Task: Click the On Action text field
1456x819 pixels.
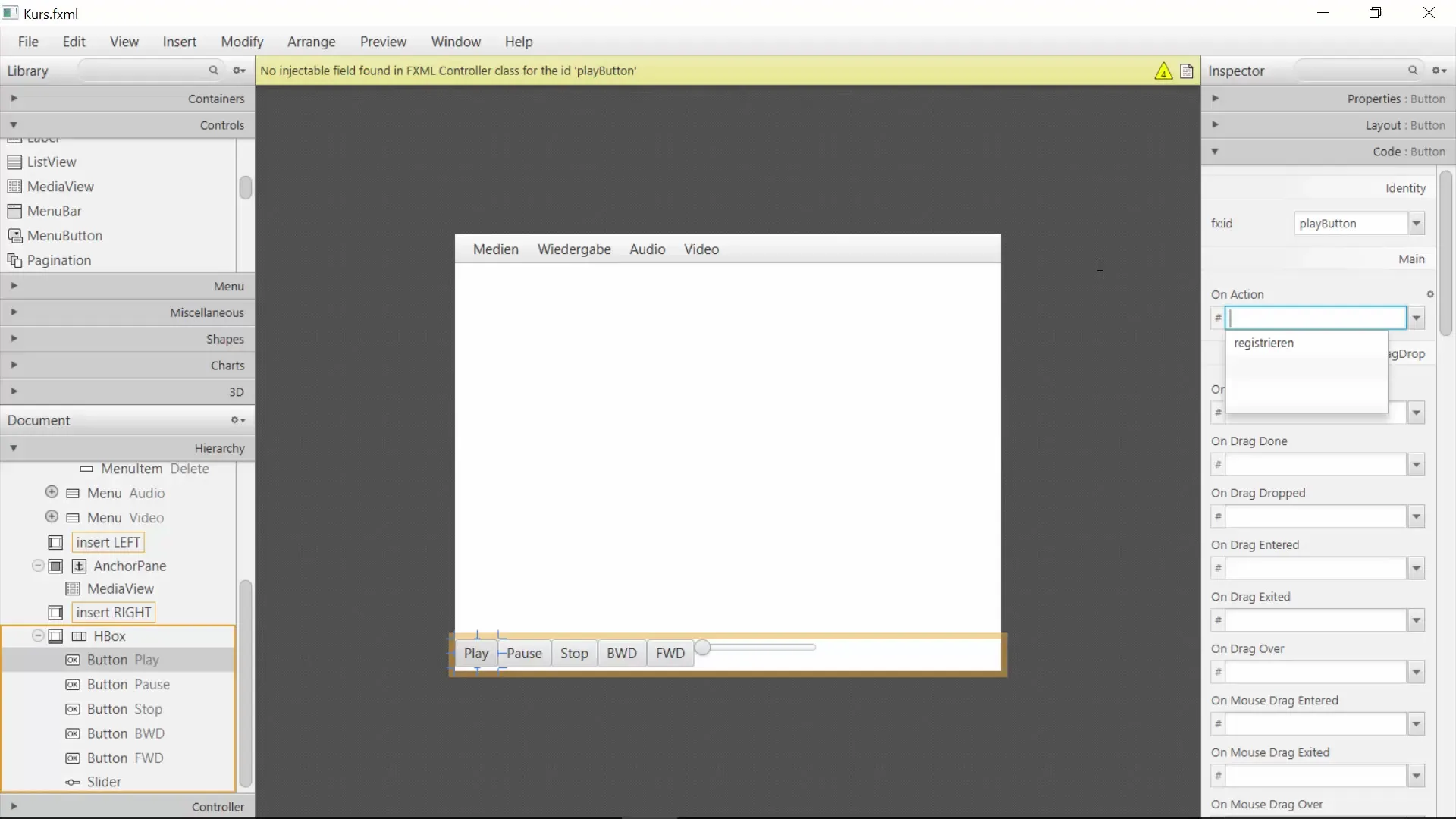Action: tap(1316, 318)
